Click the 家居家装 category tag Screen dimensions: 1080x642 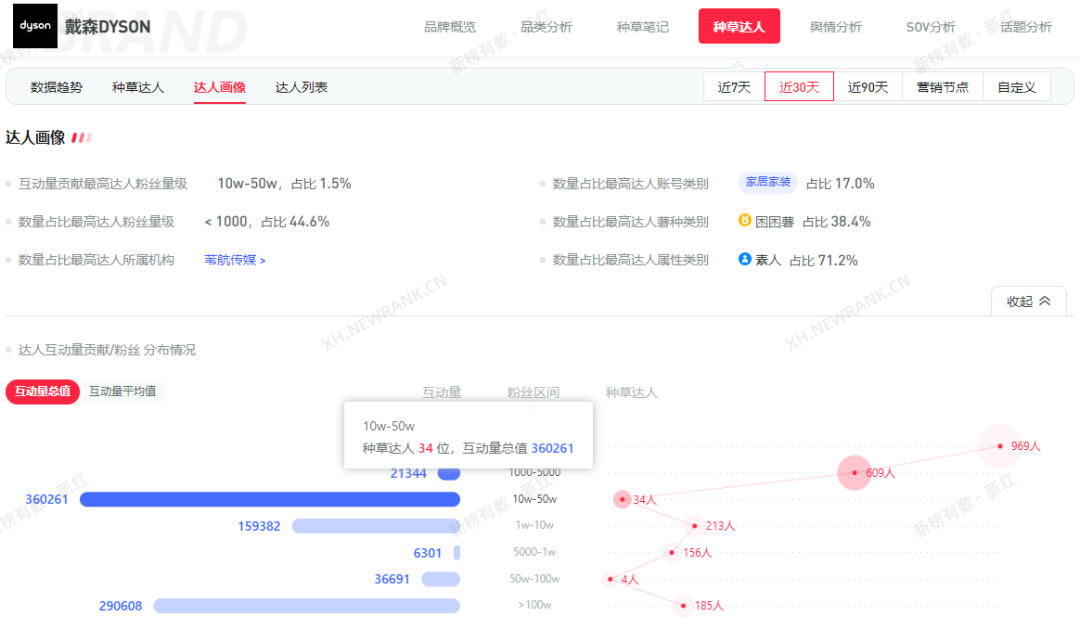[768, 182]
